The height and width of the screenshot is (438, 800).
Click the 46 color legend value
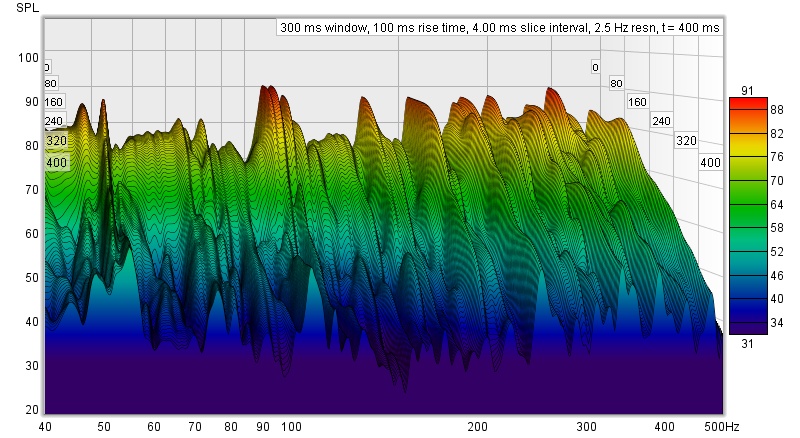[777, 276]
